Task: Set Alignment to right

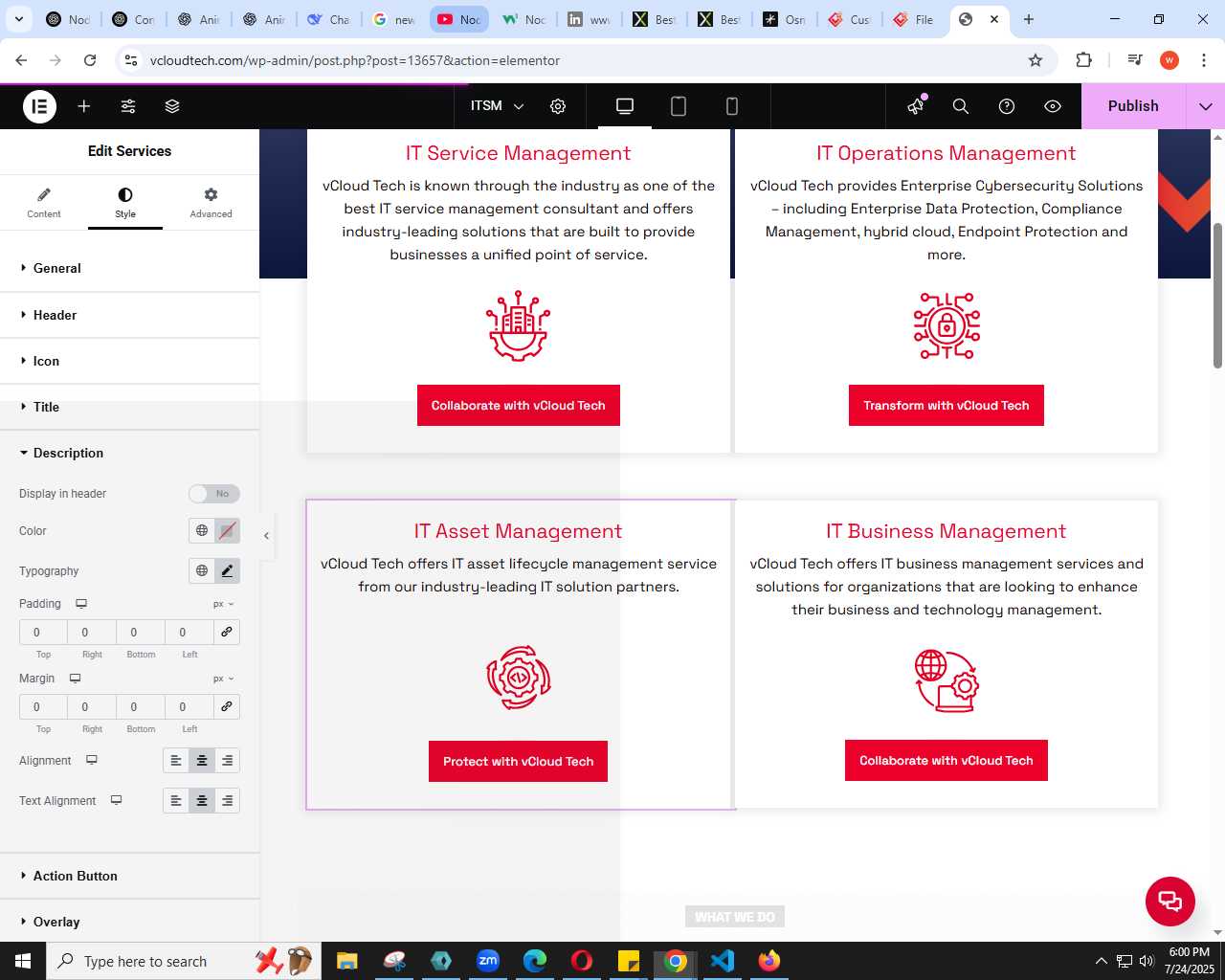Action: point(227,761)
